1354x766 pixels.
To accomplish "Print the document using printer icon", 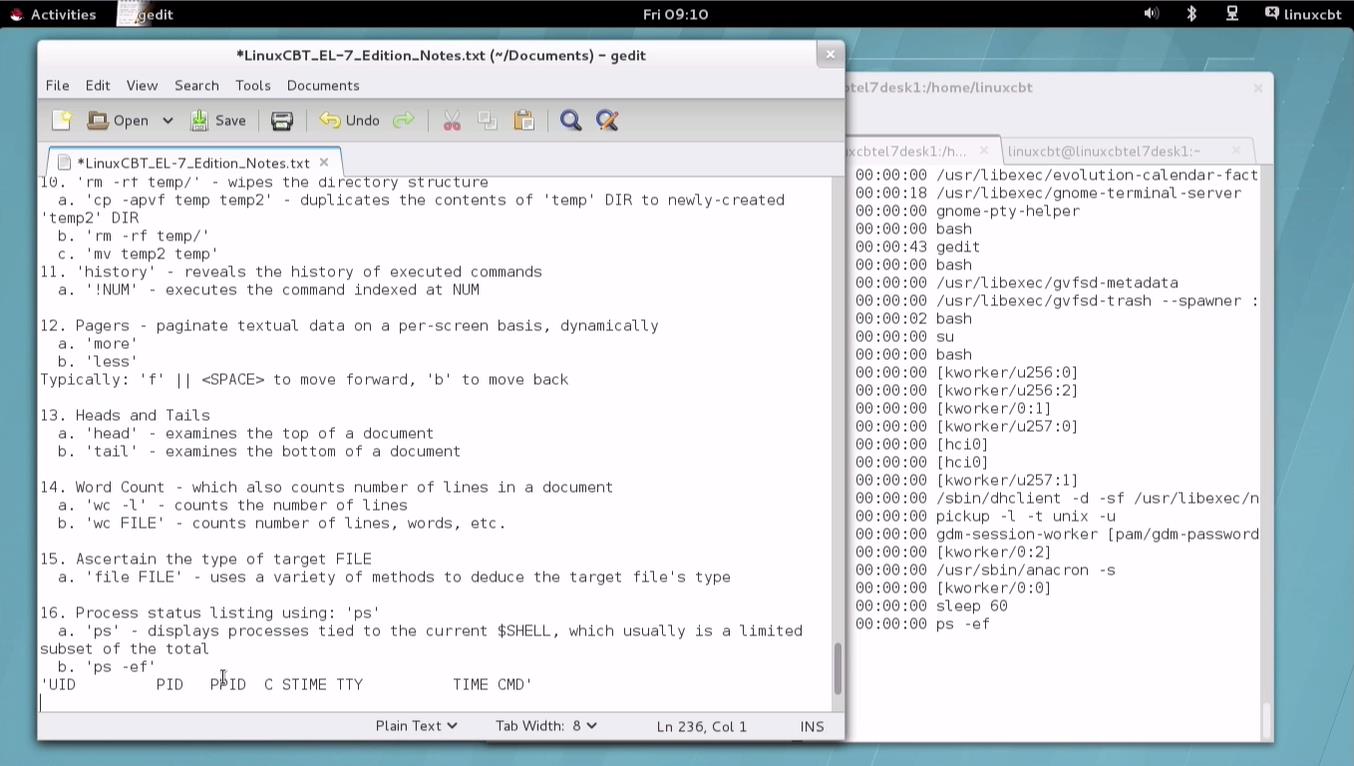I will tap(282, 120).
